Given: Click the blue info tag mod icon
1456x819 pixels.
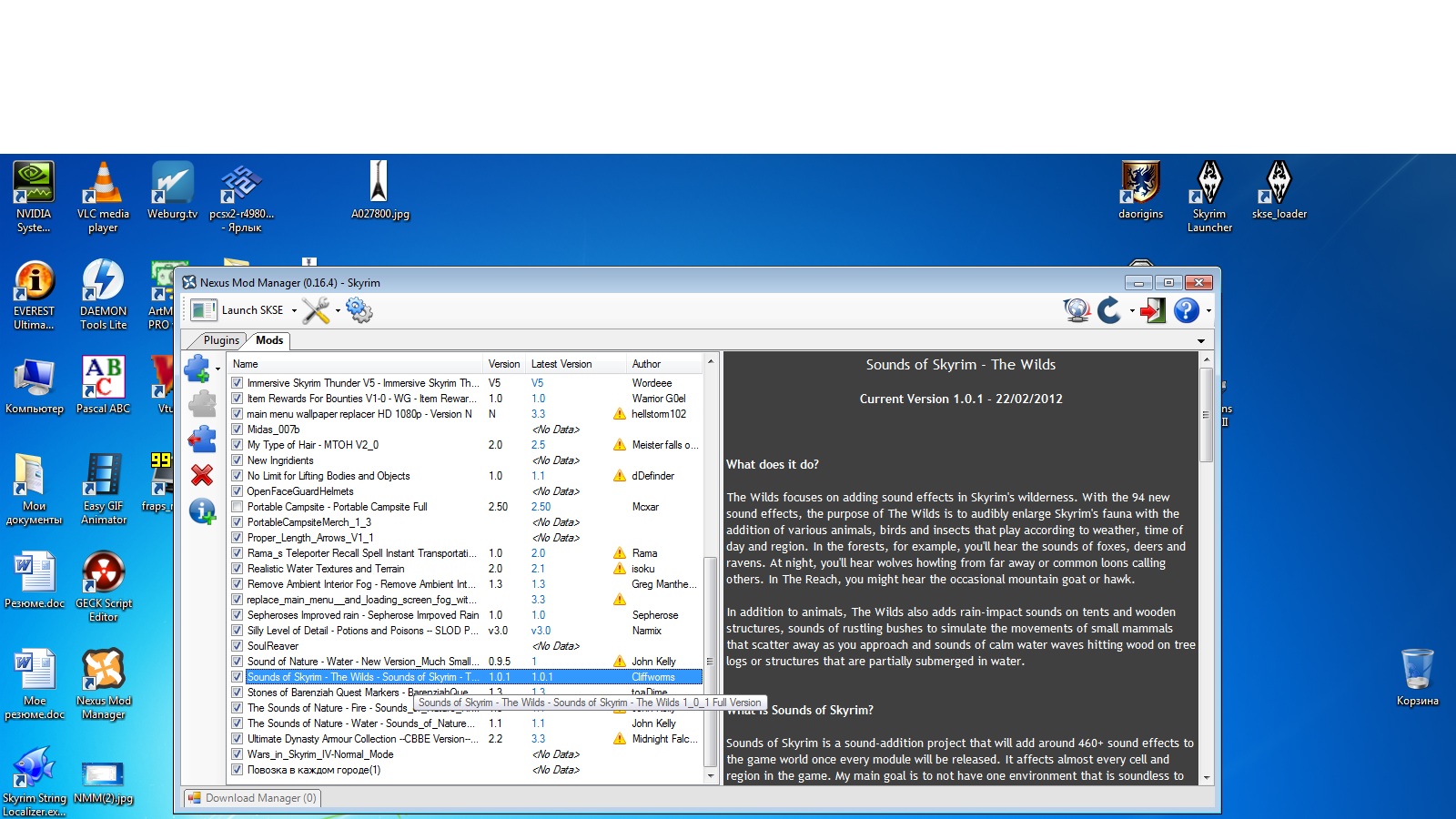Looking at the screenshot, I should pyautogui.click(x=202, y=511).
